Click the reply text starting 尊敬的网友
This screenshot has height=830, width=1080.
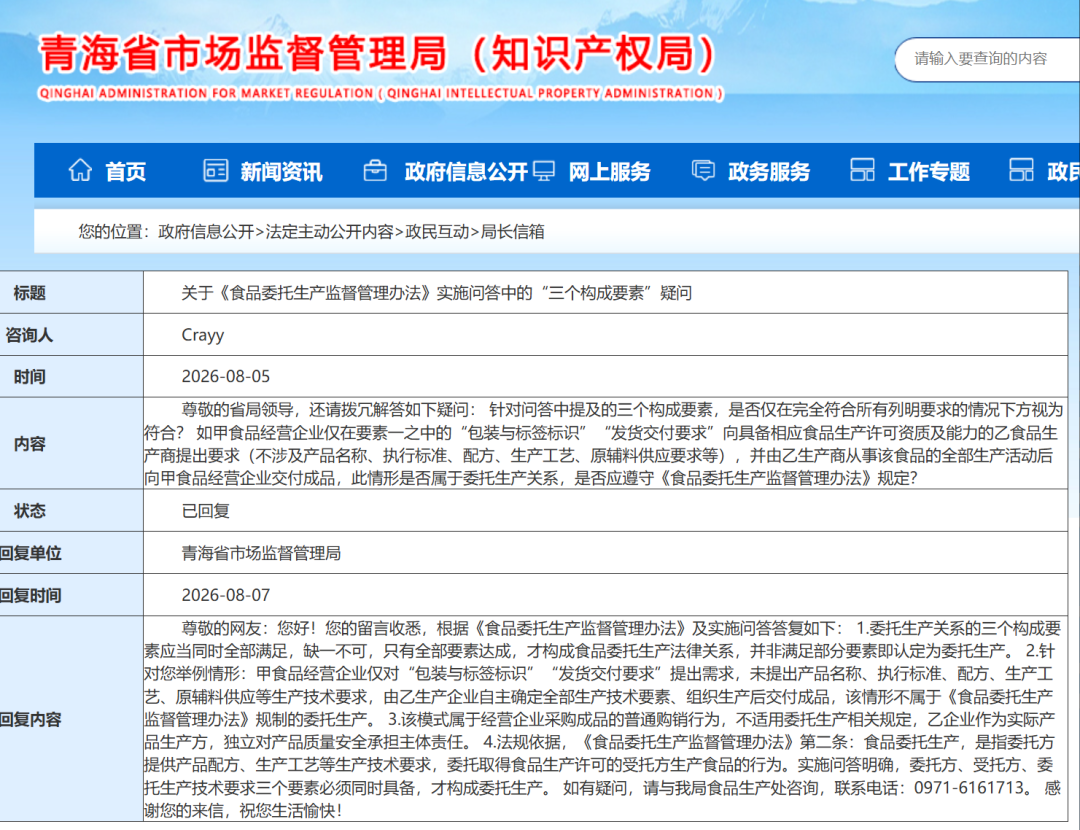pyautogui.click(x=603, y=719)
